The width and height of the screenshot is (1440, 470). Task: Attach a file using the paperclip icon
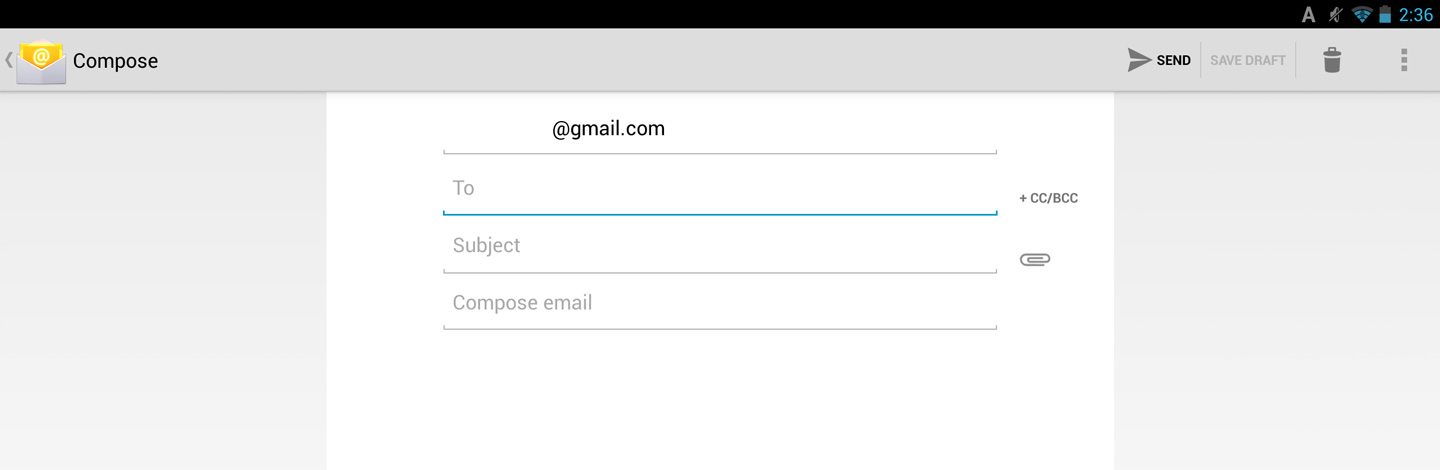coord(1035,259)
